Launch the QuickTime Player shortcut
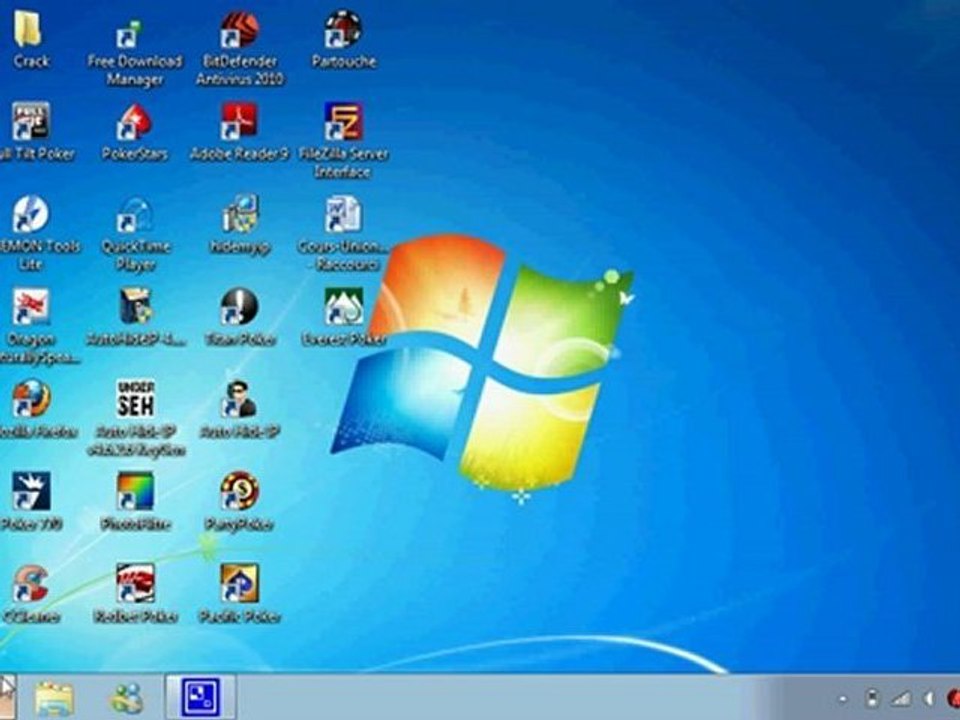This screenshot has width=960, height=720. pyautogui.click(x=135, y=214)
